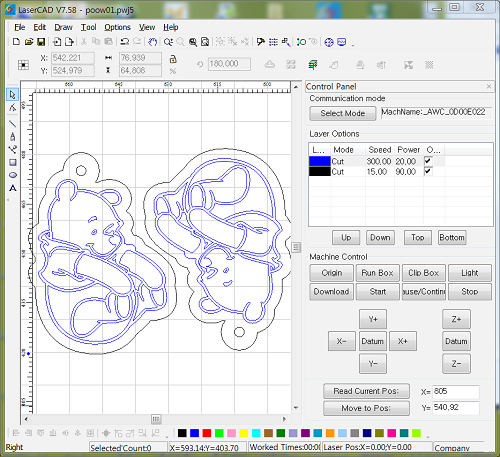Click the rotation angle field 180.000
Screen dimensions: 500x457
click(229, 64)
